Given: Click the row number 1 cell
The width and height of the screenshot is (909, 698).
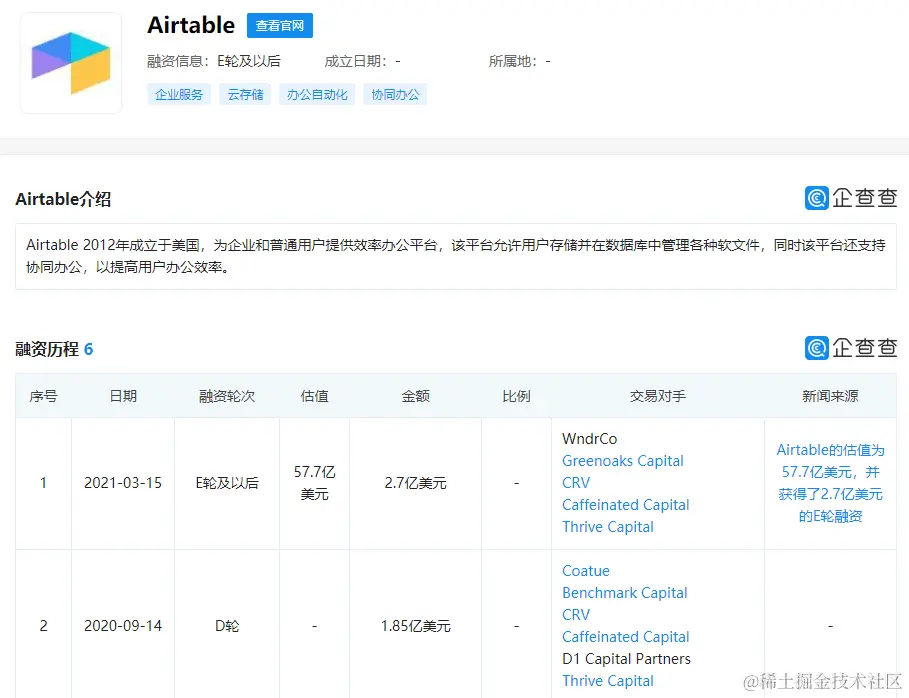Looking at the screenshot, I should [43, 483].
